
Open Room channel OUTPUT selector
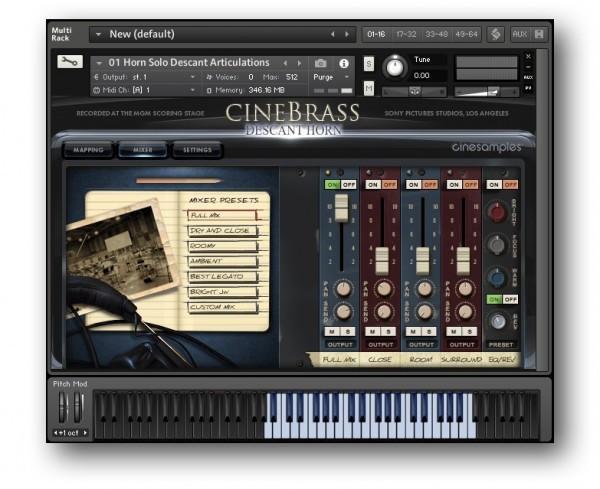pyautogui.click(x=421, y=345)
